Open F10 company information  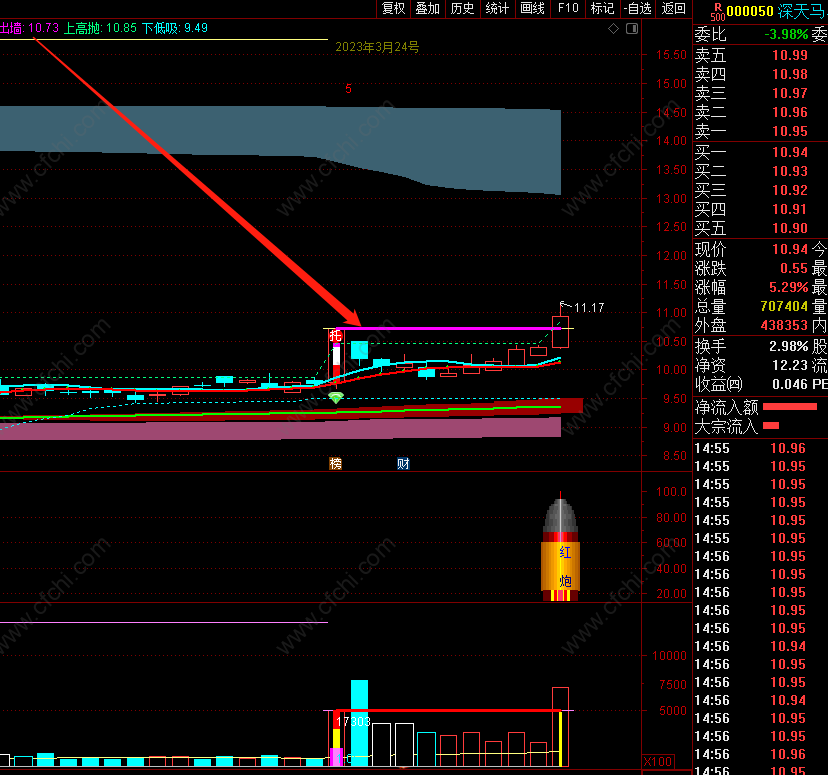tap(568, 8)
